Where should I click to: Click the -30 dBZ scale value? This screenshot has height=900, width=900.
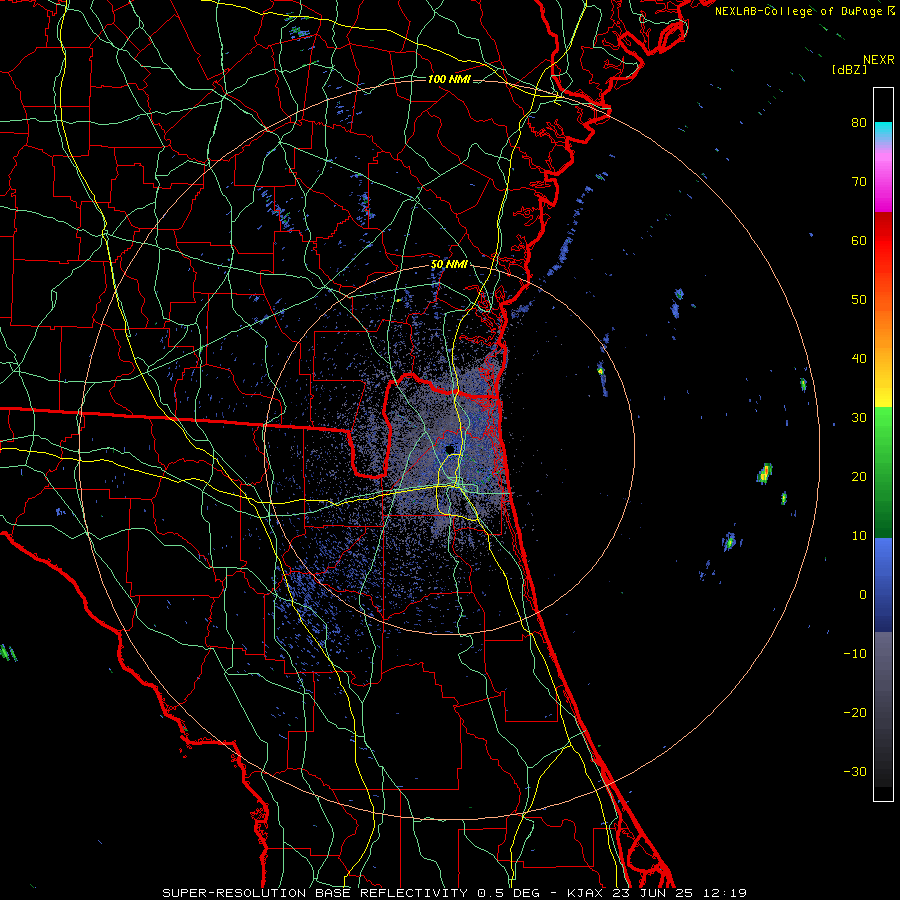pyautogui.click(x=855, y=772)
